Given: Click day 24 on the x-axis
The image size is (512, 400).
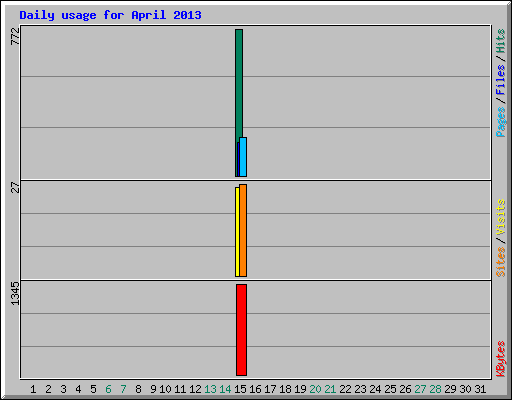Looking at the screenshot, I should [x=375, y=389].
